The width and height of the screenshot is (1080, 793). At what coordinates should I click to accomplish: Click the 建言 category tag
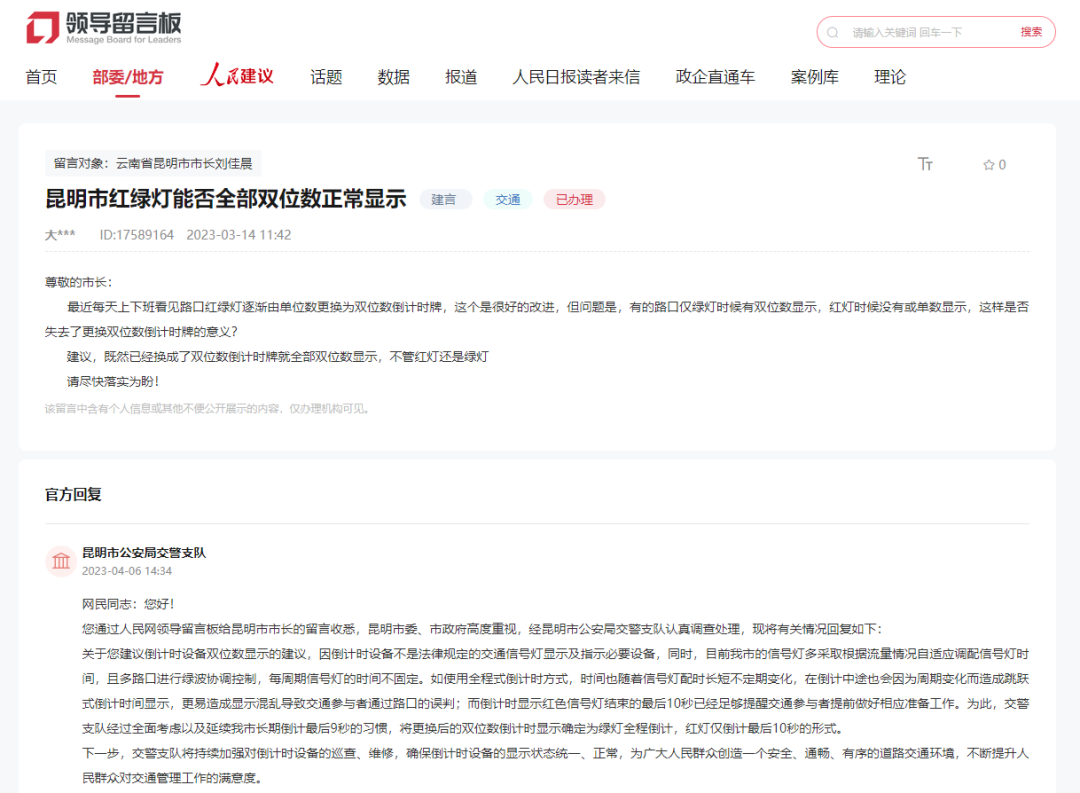click(445, 200)
